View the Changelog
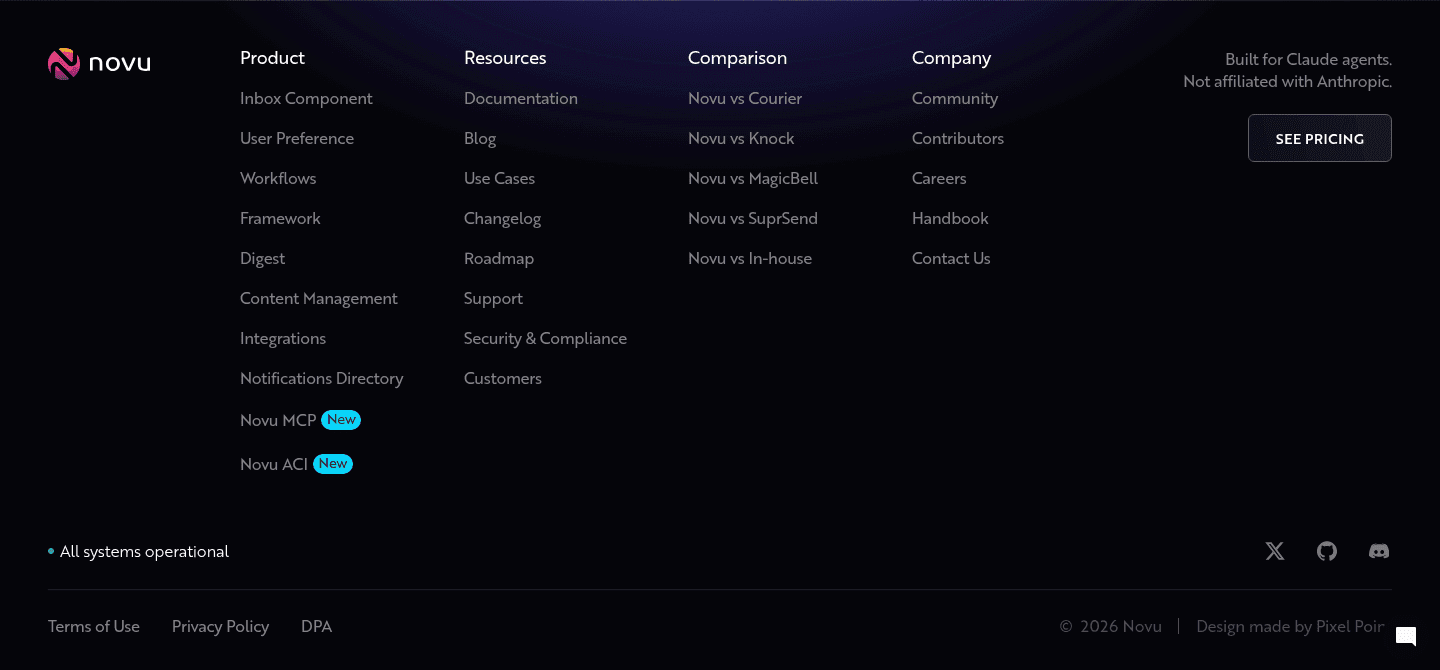The width and height of the screenshot is (1440, 670). click(502, 218)
